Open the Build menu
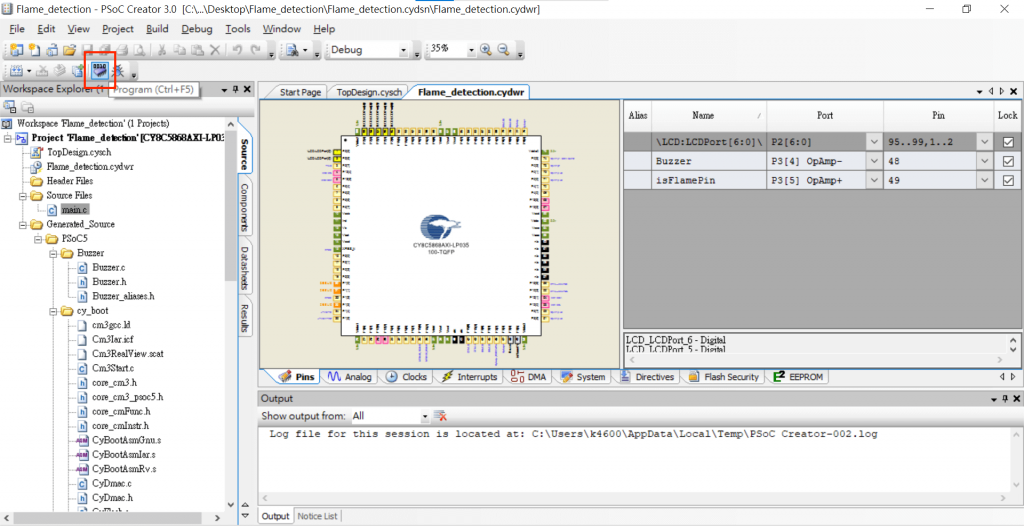Screen dimensions: 1024x526 tap(157, 29)
